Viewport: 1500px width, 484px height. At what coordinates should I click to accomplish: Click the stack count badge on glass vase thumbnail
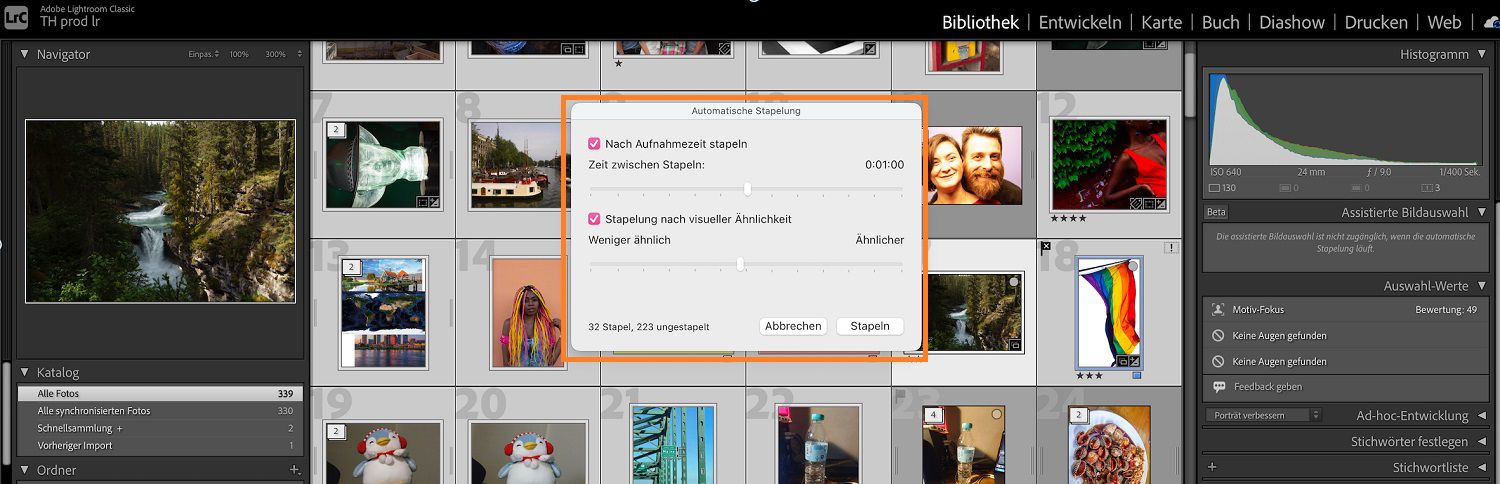[337, 129]
